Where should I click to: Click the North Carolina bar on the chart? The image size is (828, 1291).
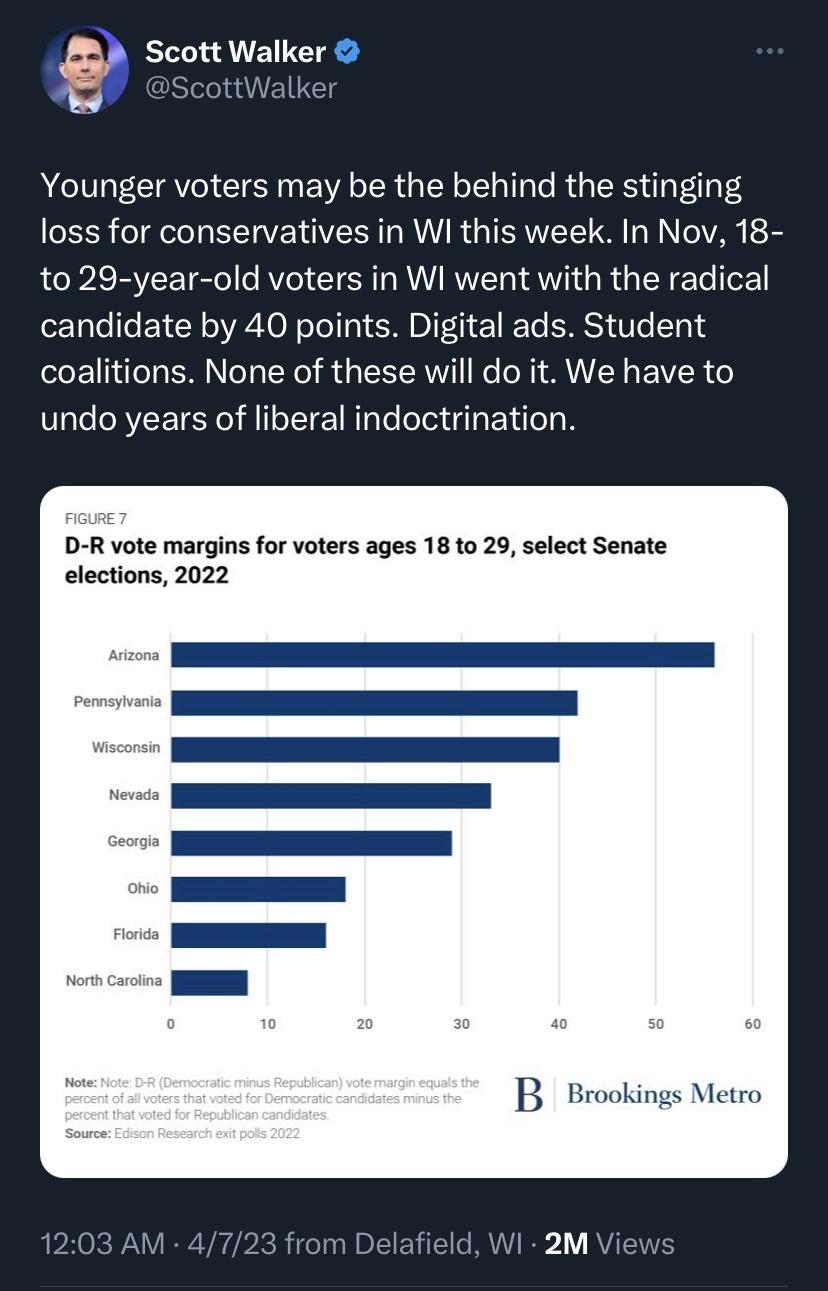(210, 980)
